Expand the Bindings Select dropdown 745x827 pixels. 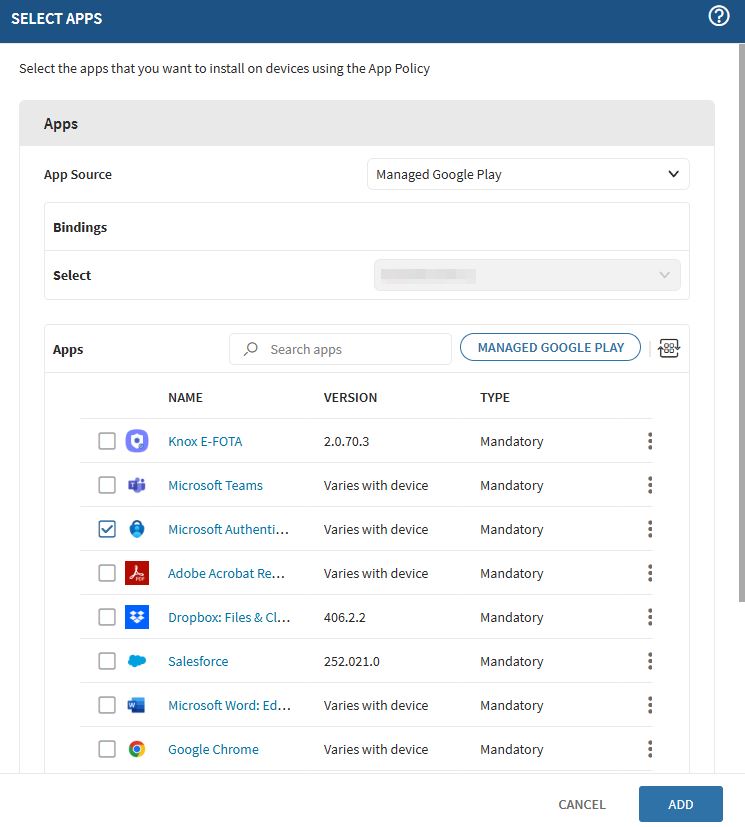(x=527, y=275)
